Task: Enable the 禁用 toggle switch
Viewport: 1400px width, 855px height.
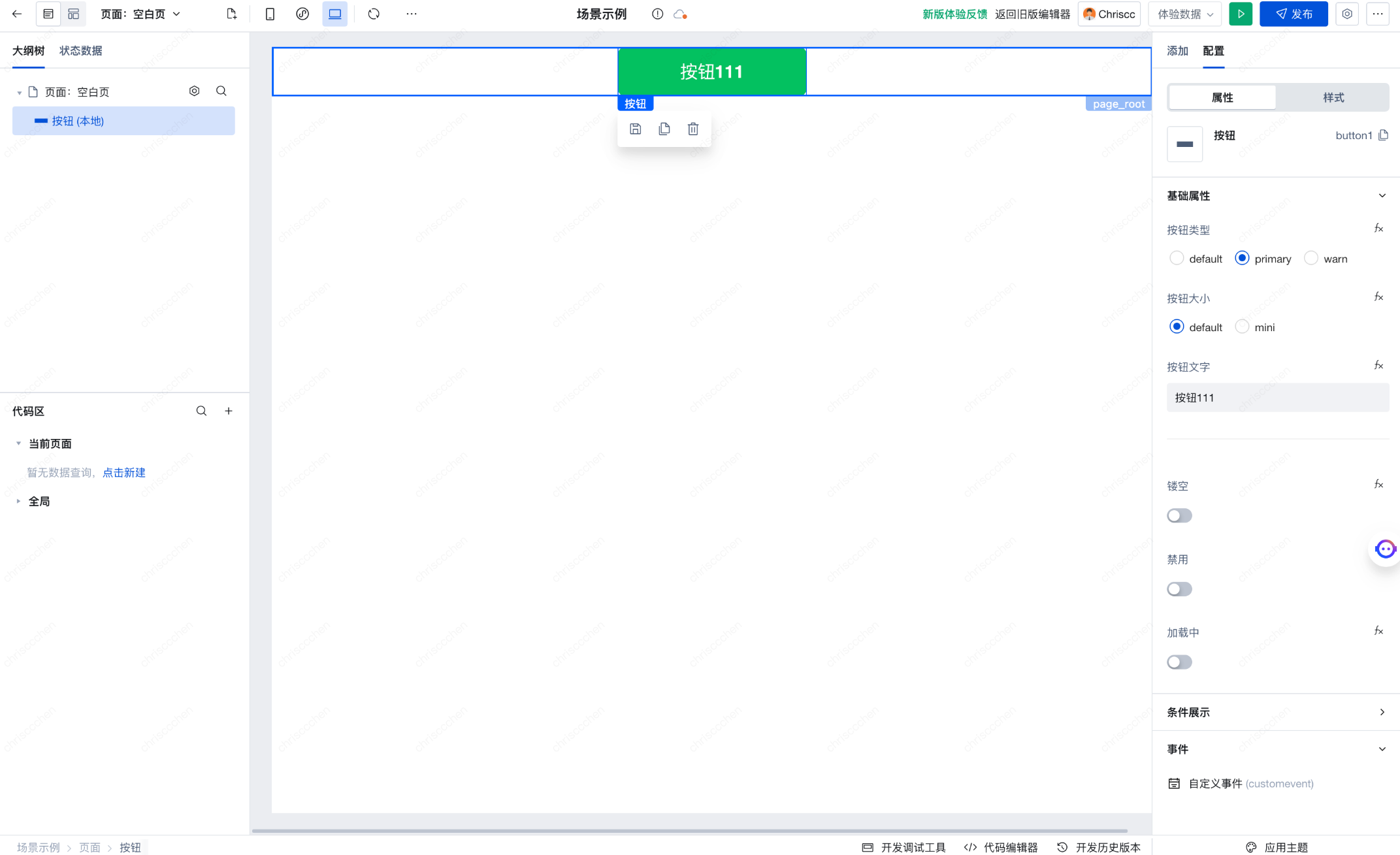Action: (1179, 589)
